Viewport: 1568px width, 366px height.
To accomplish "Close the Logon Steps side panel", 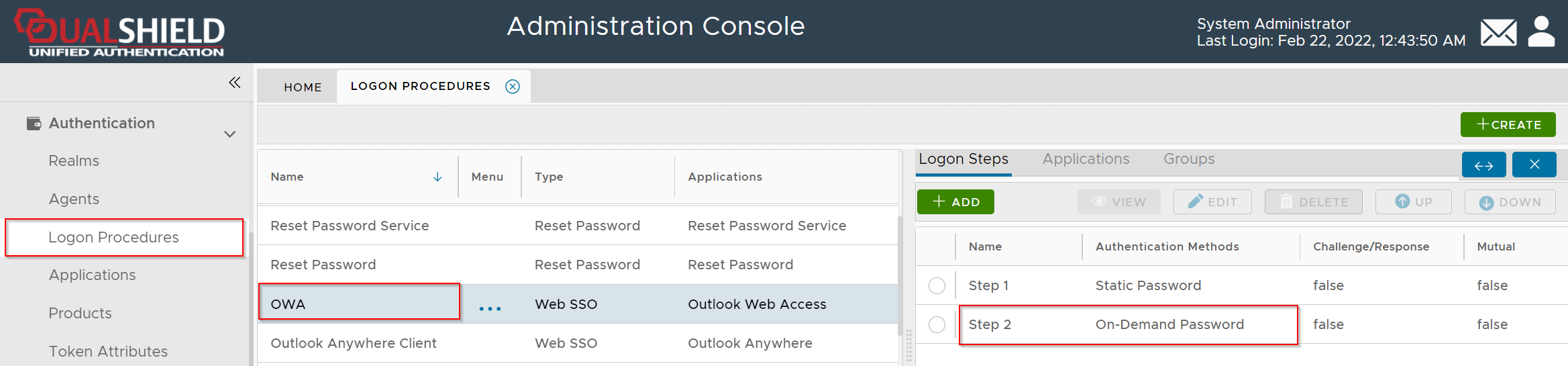I will (1534, 165).
